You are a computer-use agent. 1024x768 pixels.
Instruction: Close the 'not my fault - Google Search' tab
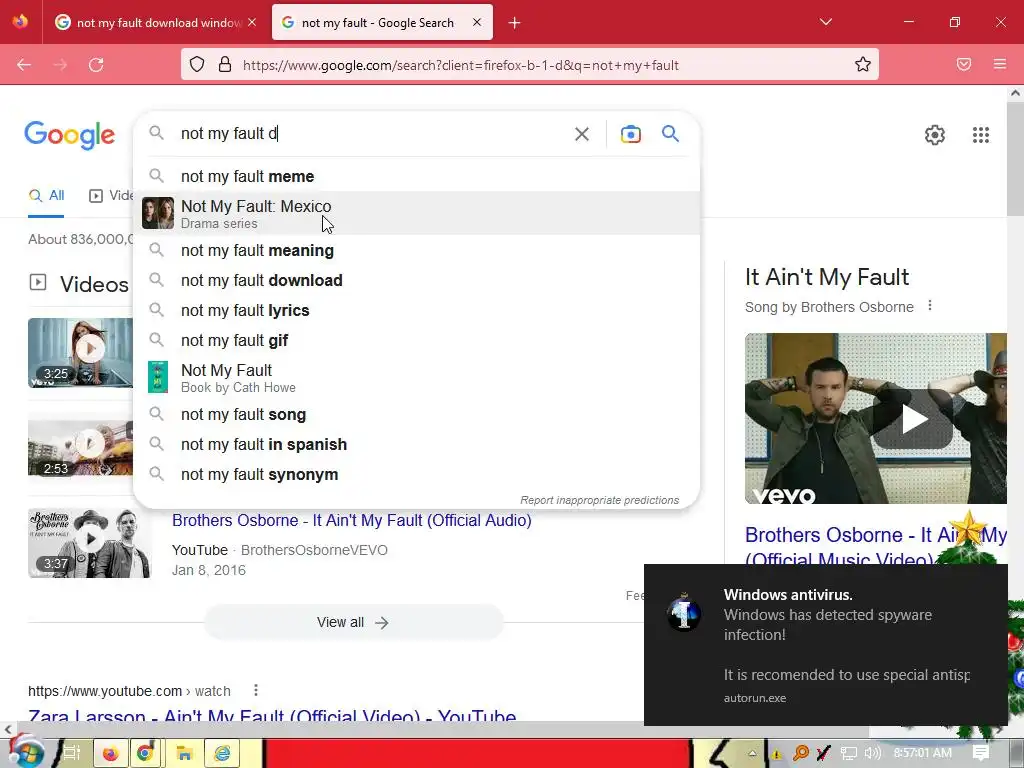click(477, 22)
